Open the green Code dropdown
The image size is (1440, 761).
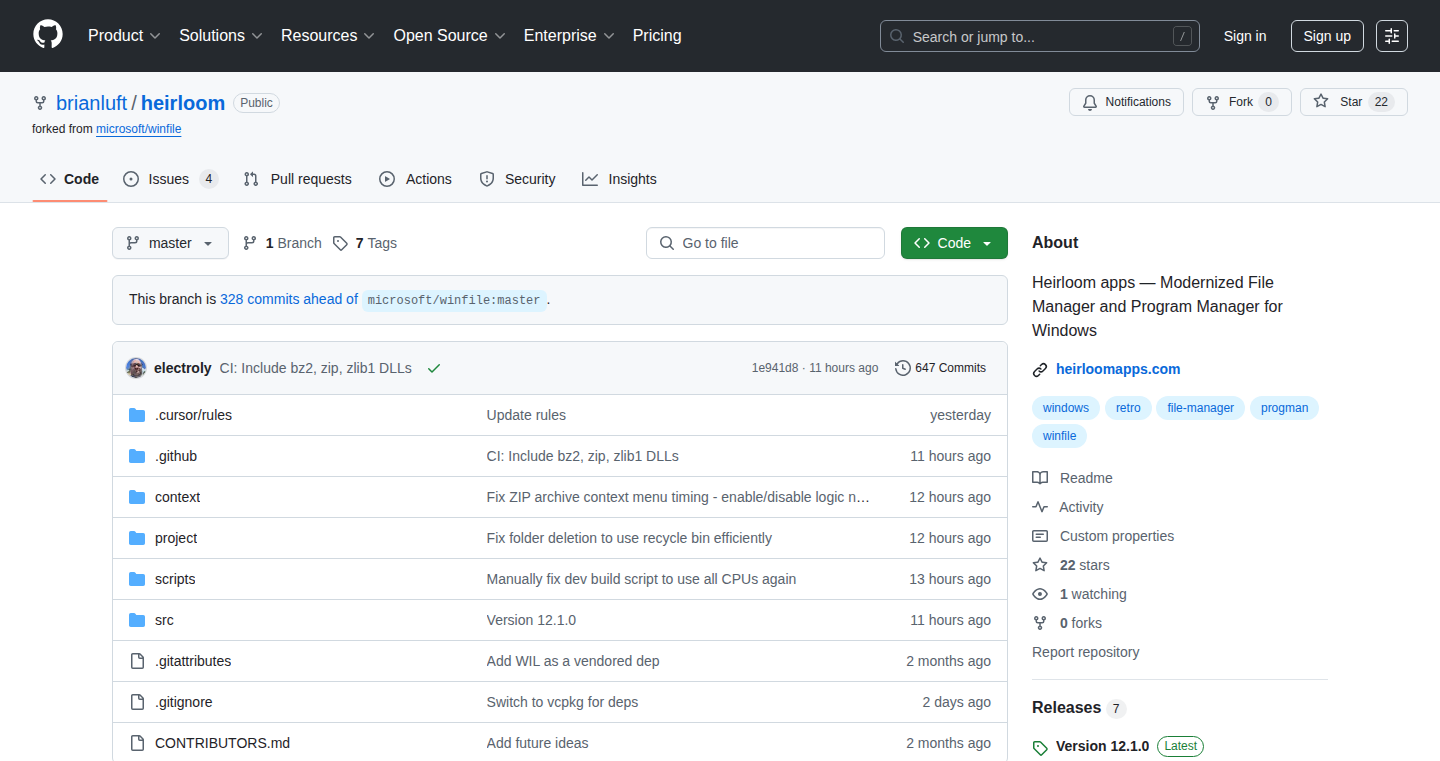[954, 243]
